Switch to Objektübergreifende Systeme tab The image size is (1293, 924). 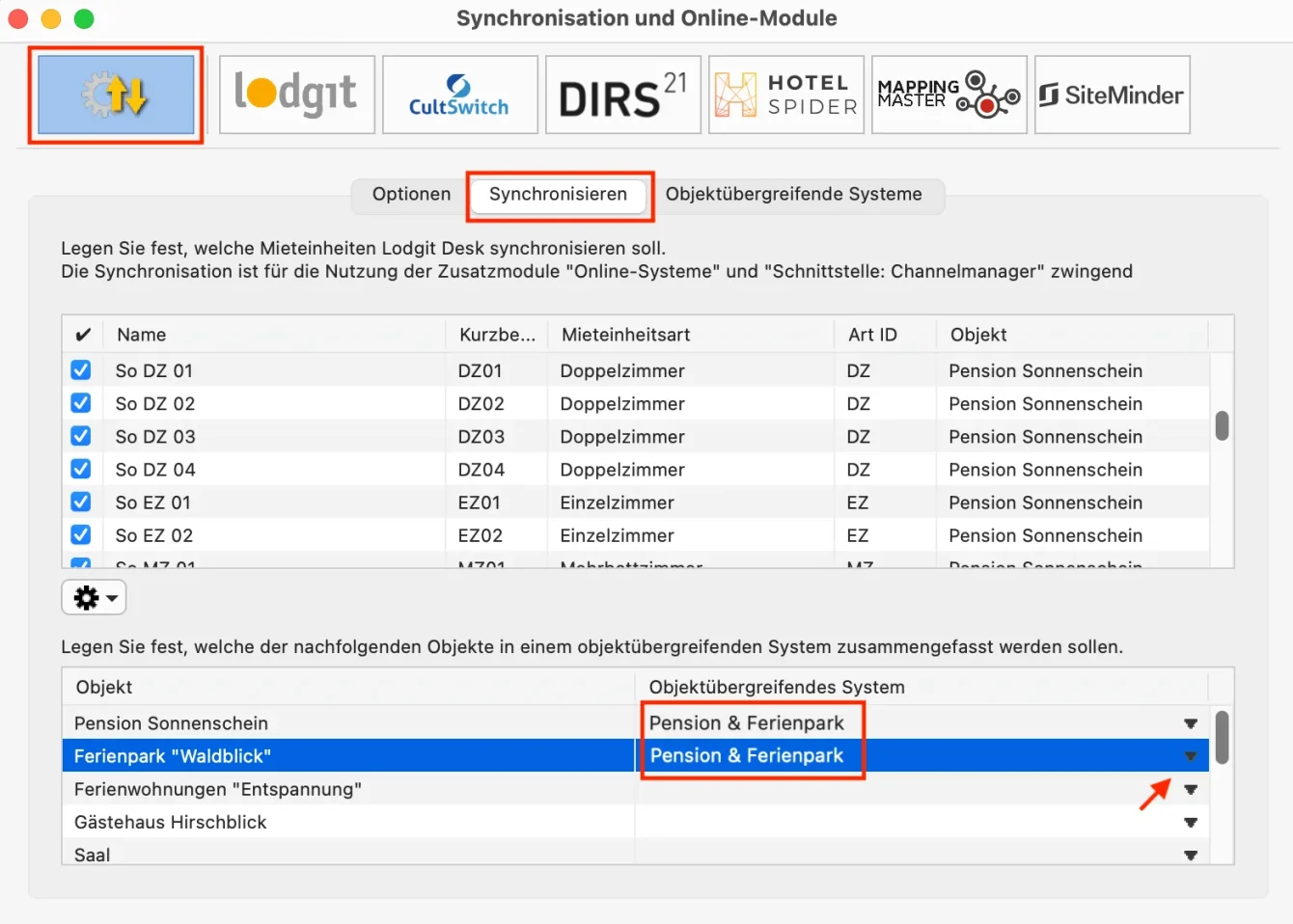(x=793, y=194)
